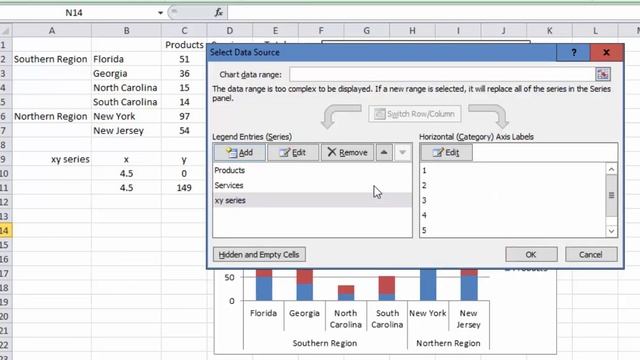Click the Florida cell in column B
The height and width of the screenshot is (360, 640).
127,59
